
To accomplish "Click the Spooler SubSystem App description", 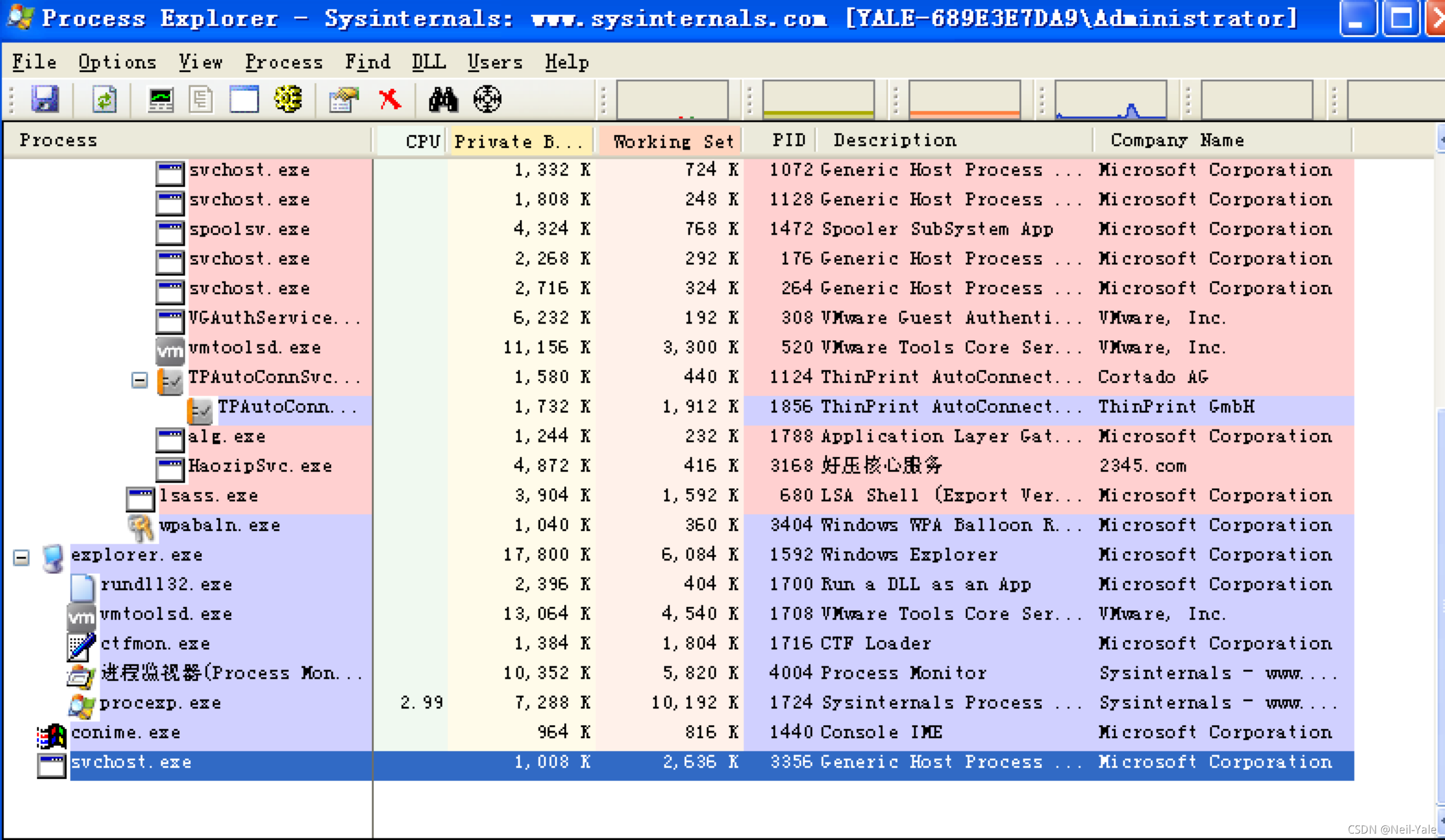I will [937, 229].
